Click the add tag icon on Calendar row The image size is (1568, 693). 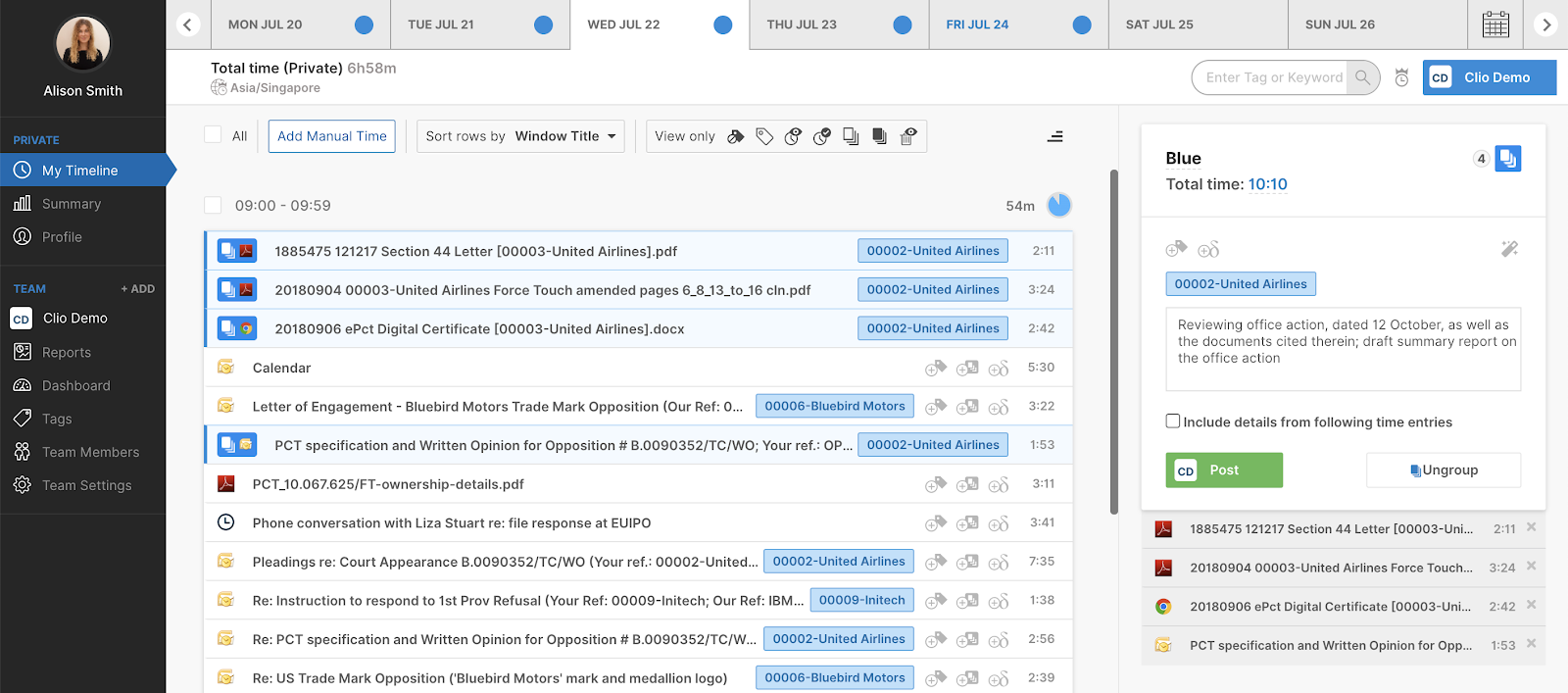coord(936,368)
